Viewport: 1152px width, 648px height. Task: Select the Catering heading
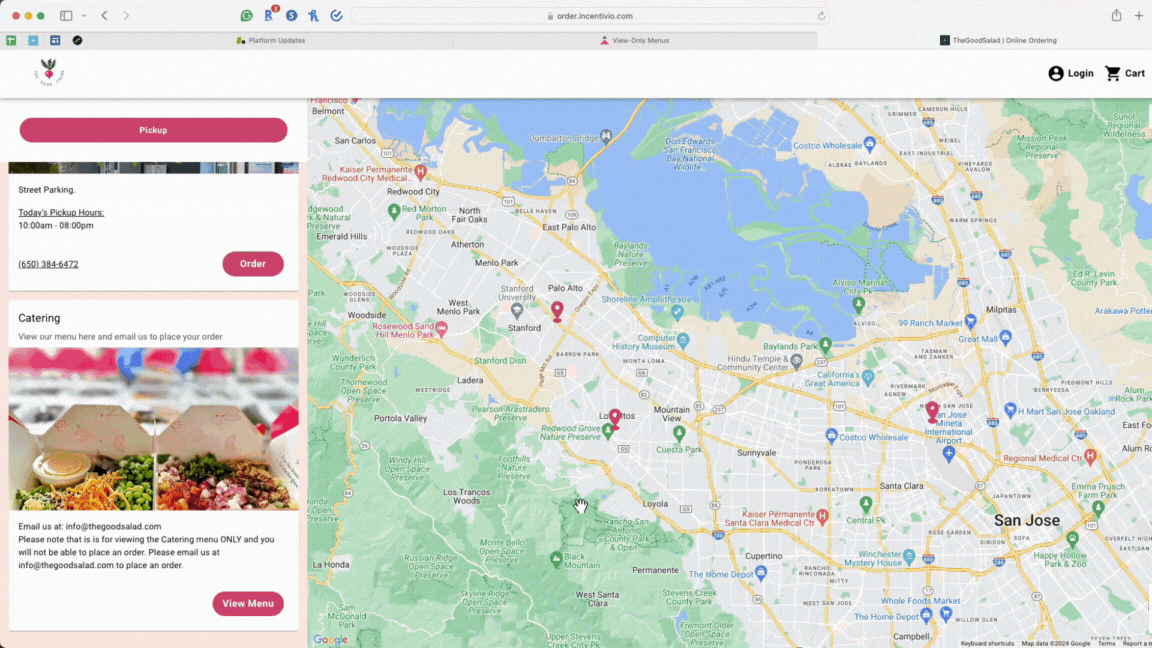(x=39, y=318)
